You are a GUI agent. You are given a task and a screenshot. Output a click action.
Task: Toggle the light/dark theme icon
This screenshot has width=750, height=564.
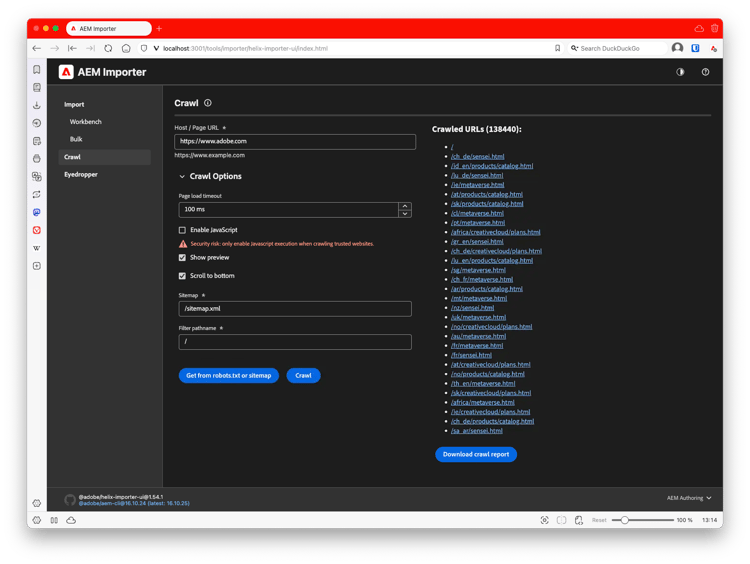click(680, 72)
